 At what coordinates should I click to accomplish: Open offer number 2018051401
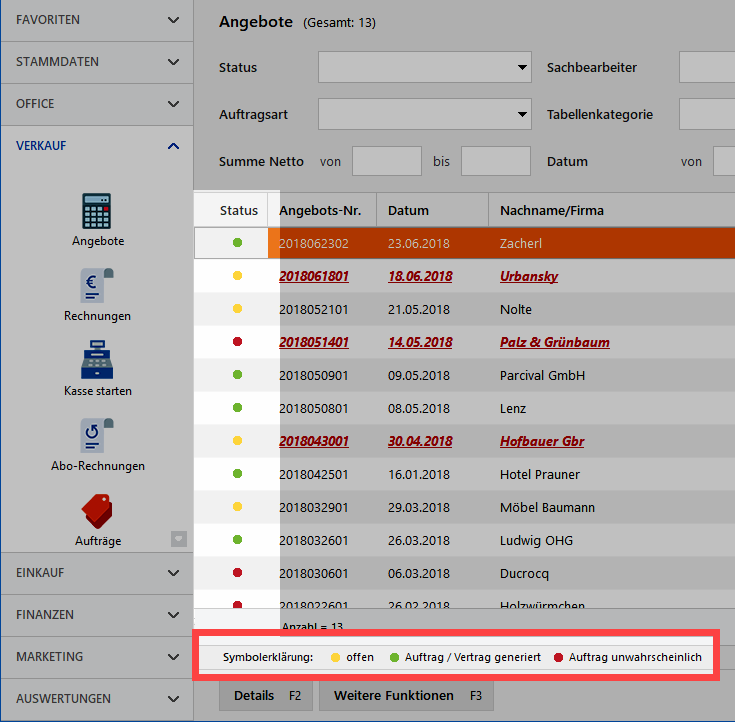pyautogui.click(x=314, y=343)
